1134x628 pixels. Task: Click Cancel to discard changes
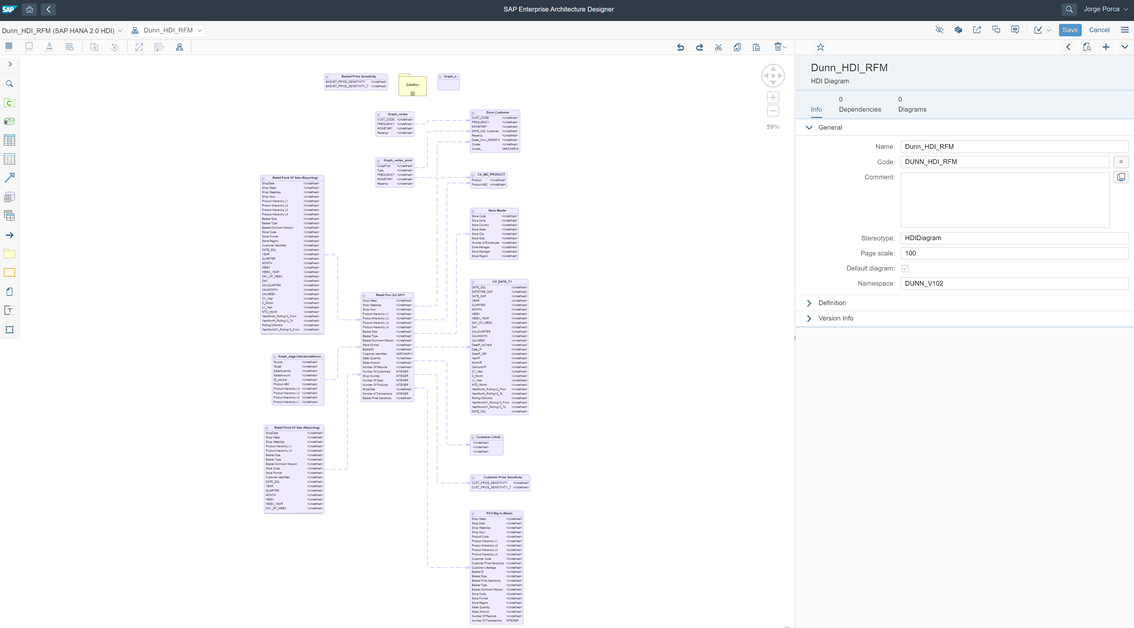pyautogui.click(x=1099, y=30)
